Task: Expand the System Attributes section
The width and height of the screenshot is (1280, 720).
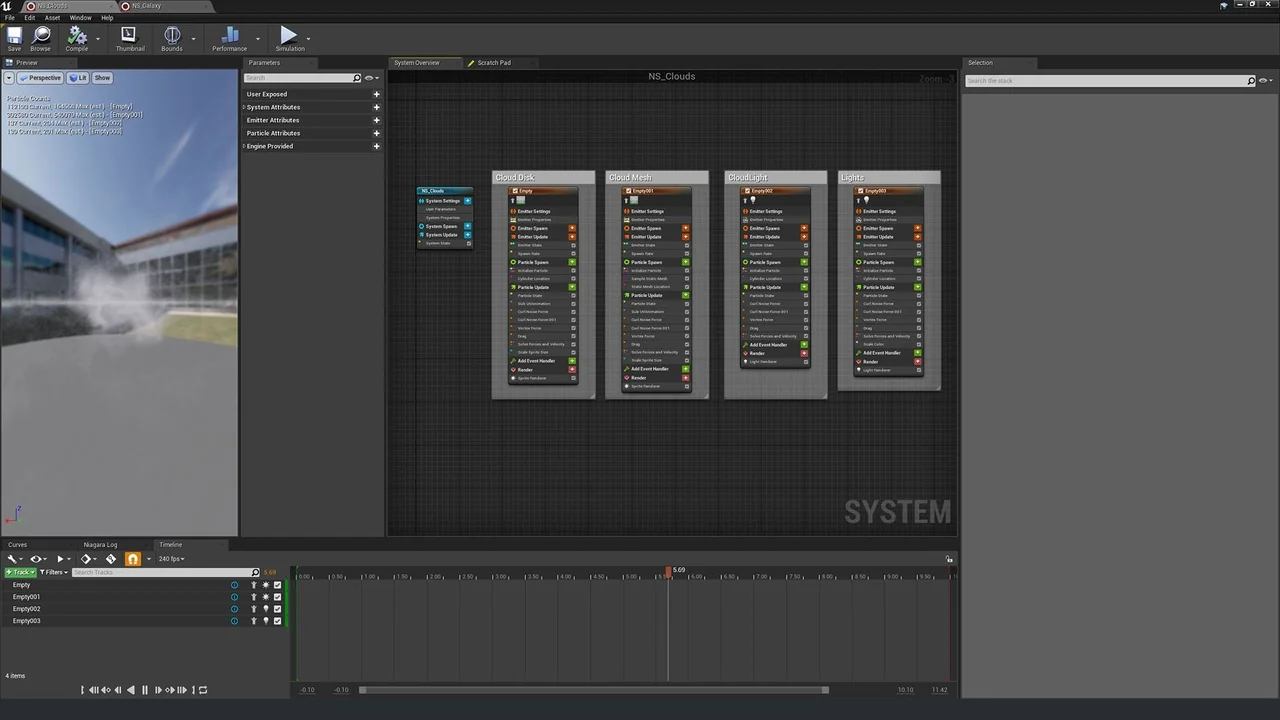Action: pyautogui.click(x=273, y=107)
